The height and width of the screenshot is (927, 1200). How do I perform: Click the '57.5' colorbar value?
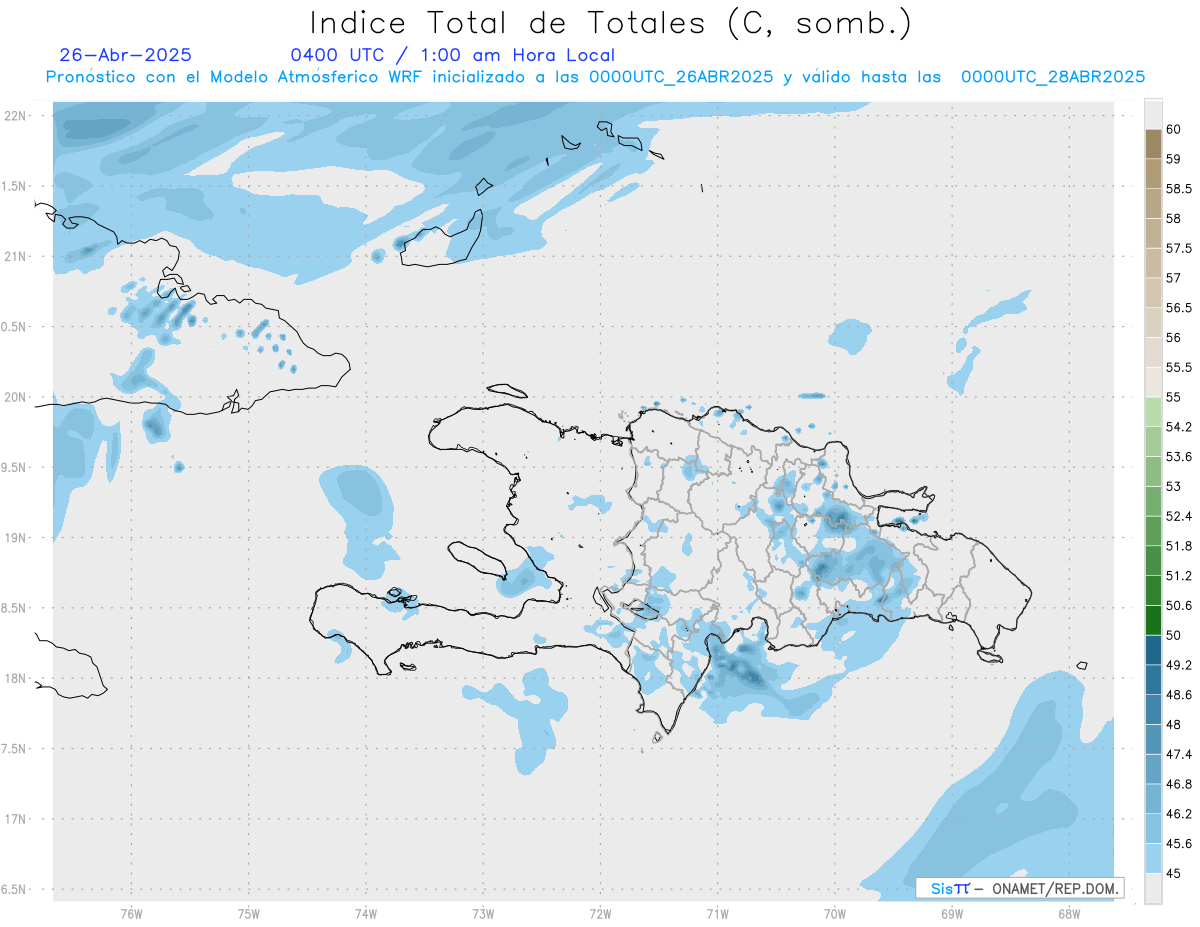[1179, 248]
